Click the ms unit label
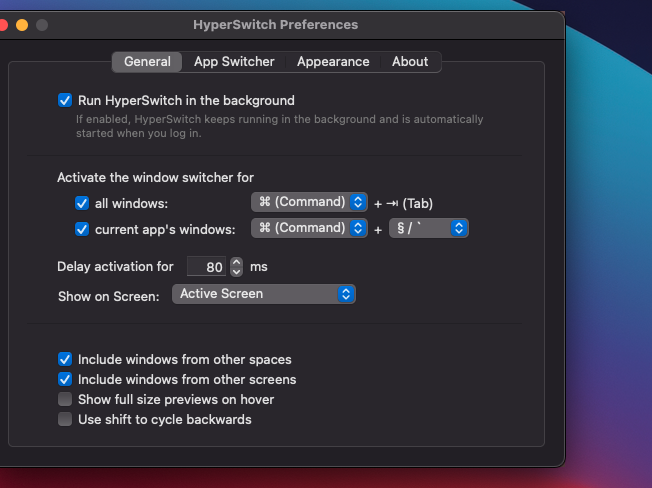Screen dimensions: 652x488 pos(259,267)
